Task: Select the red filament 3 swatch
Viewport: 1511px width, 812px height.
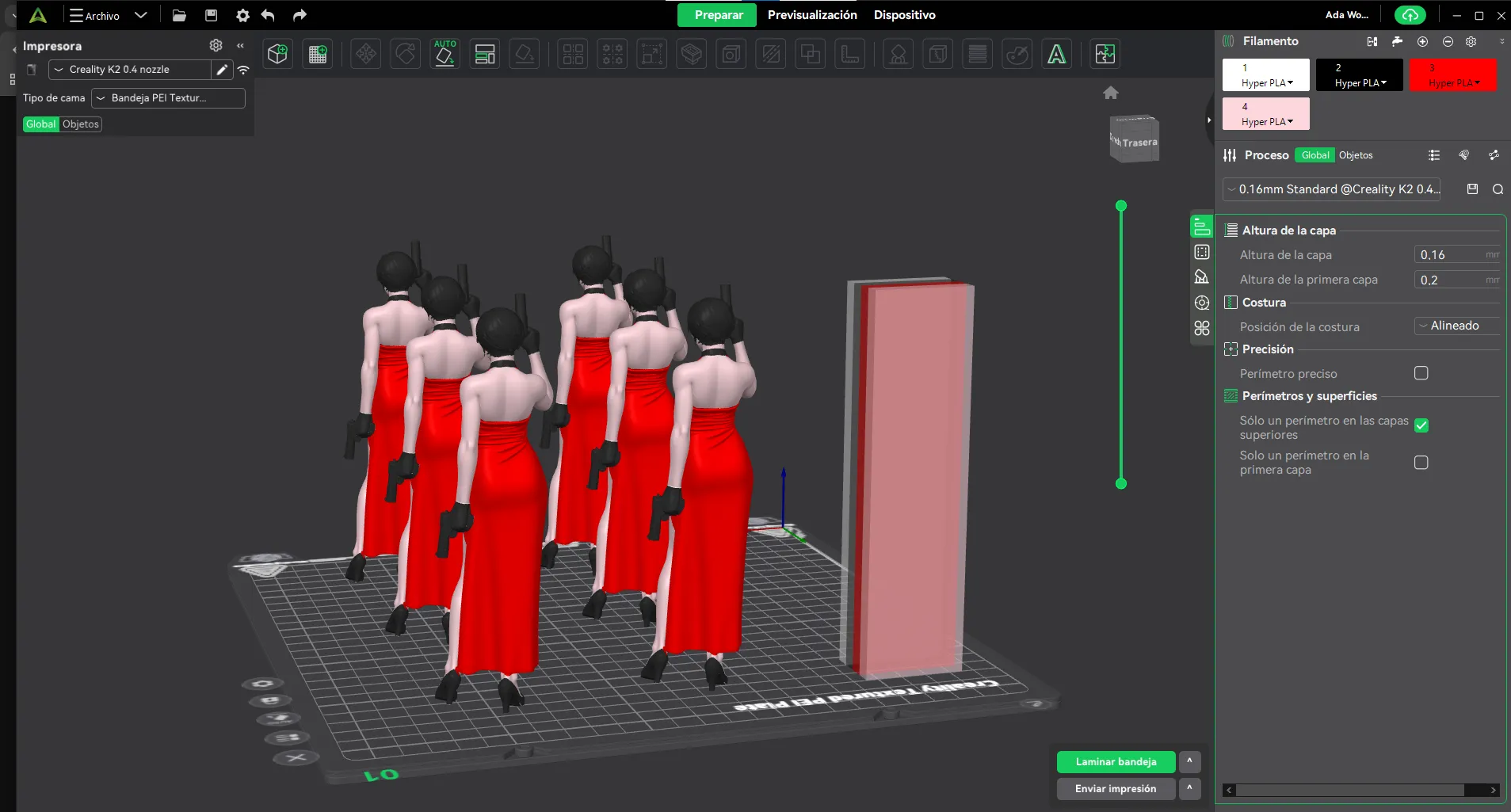Action: [1452, 75]
